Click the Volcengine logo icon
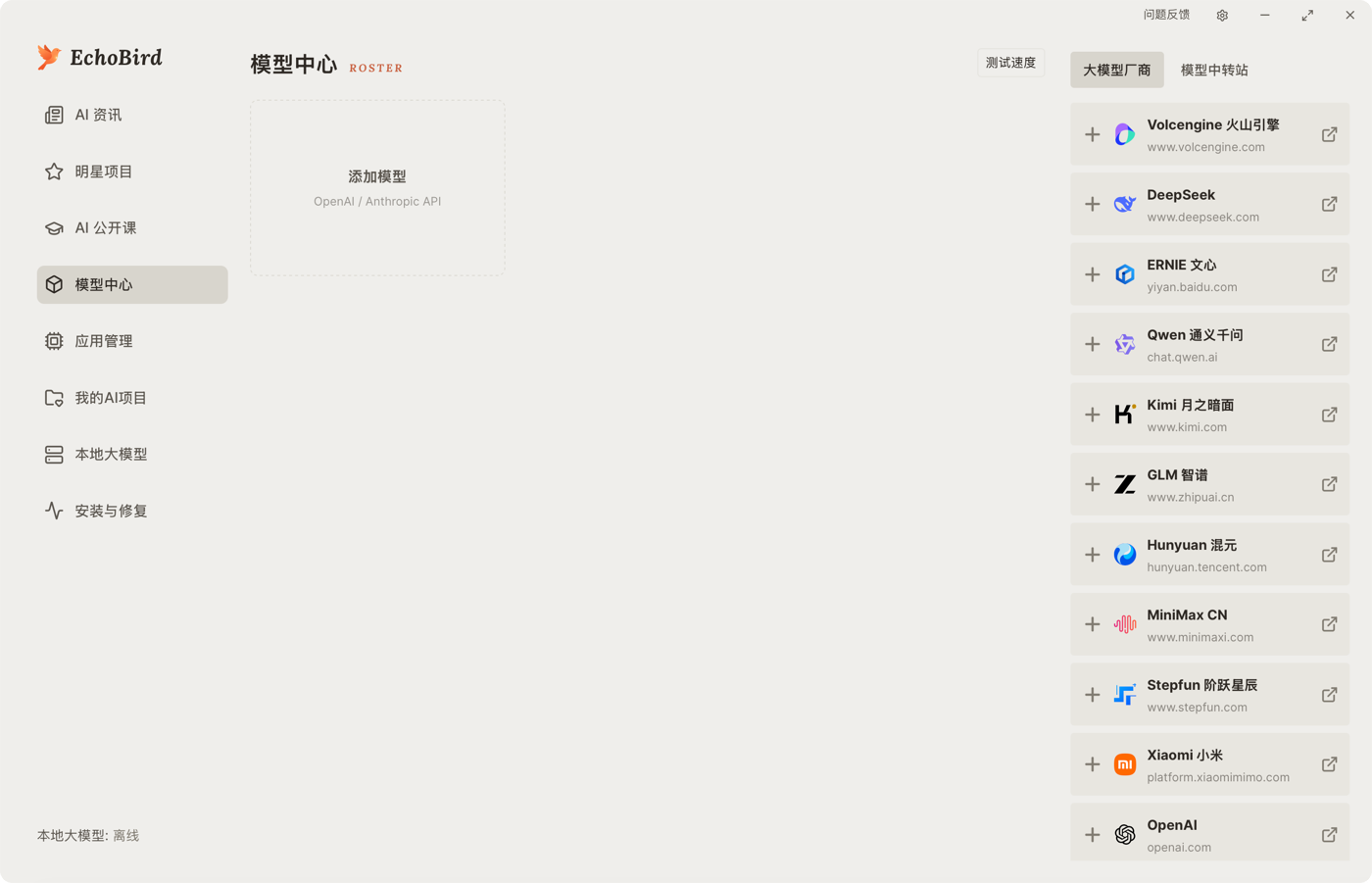Screen dimensions: 1372x883 (x=1125, y=134)
